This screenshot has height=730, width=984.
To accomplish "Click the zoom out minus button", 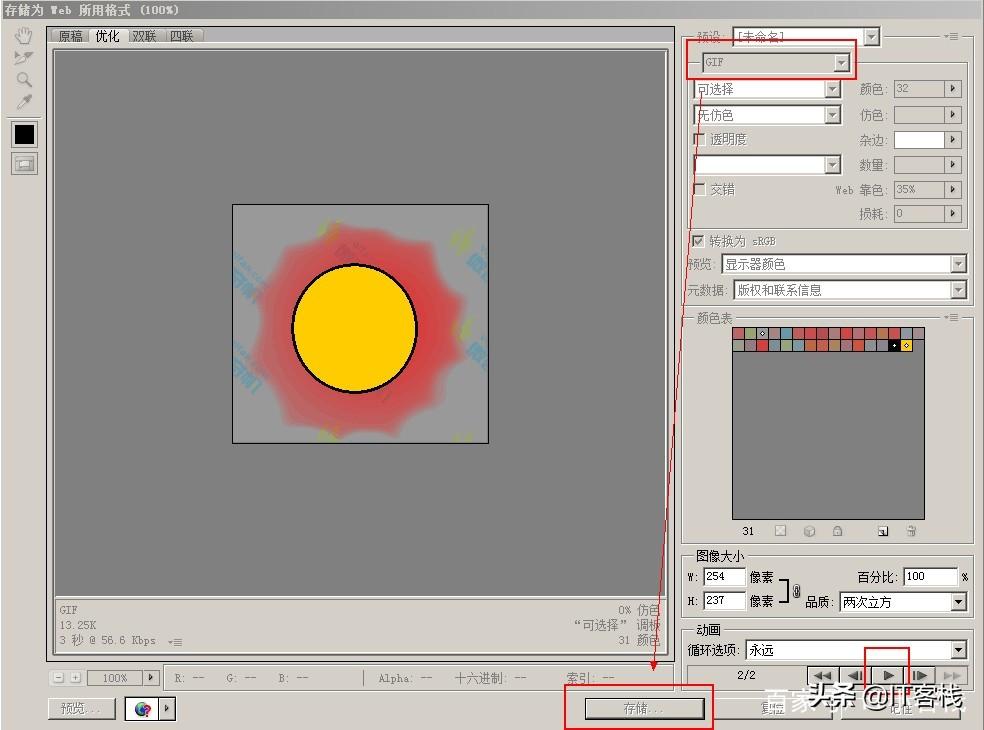I will [58, 678].
